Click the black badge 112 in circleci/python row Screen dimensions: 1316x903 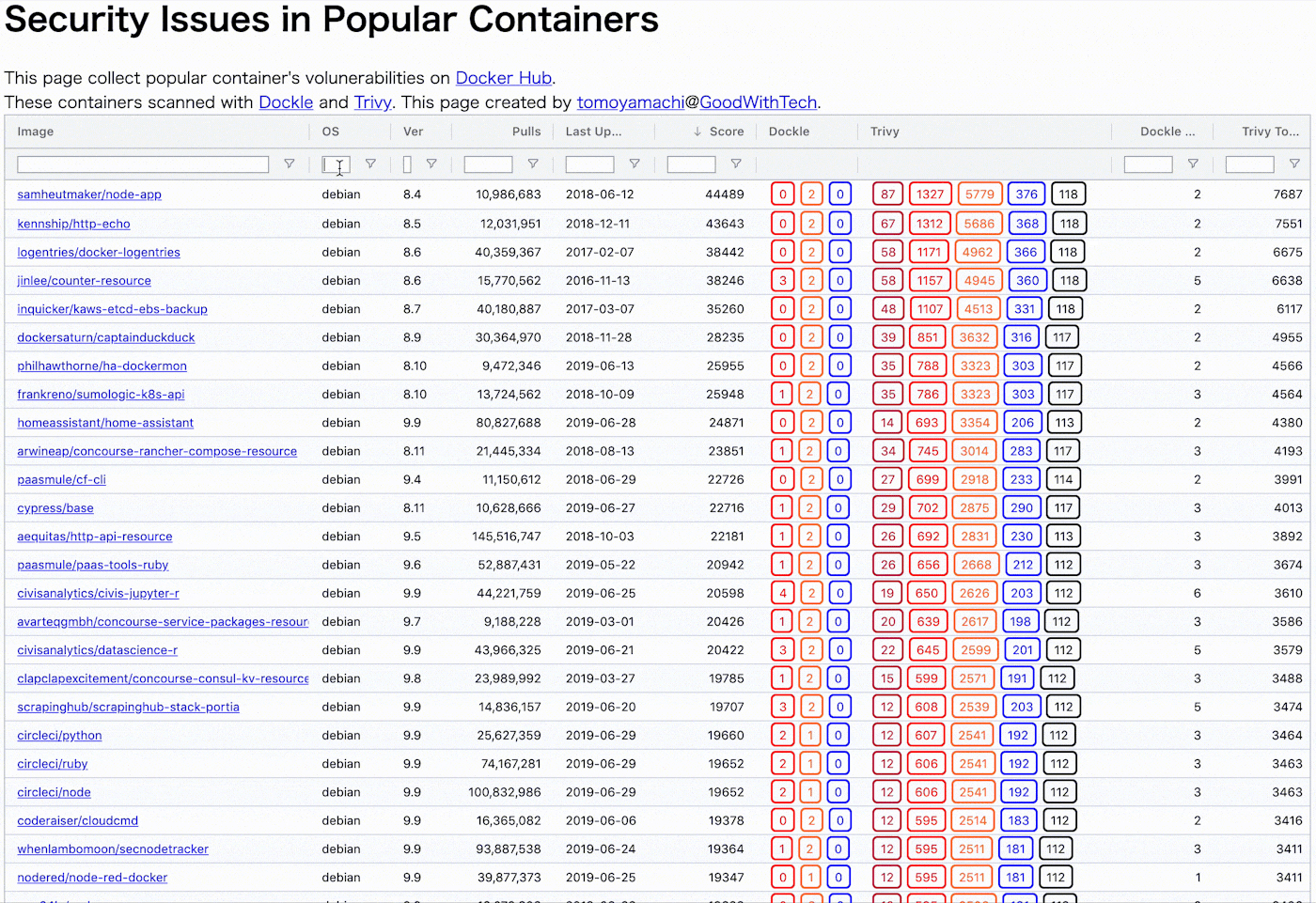pos(1058,735)
